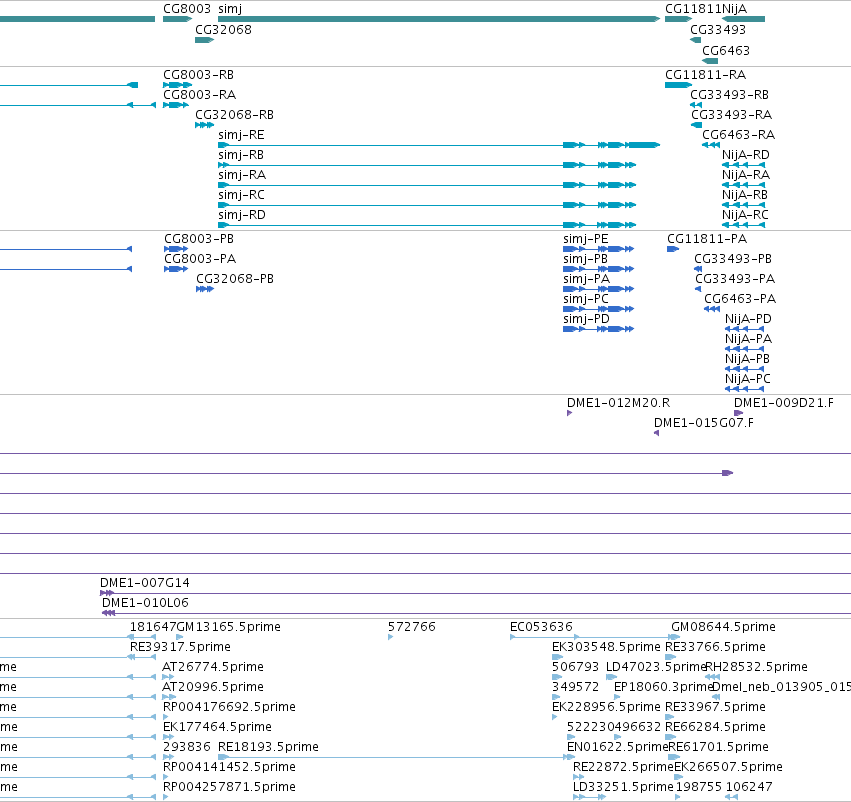
Task: Click transcript NijA-RB label
Action: (745, 195)
